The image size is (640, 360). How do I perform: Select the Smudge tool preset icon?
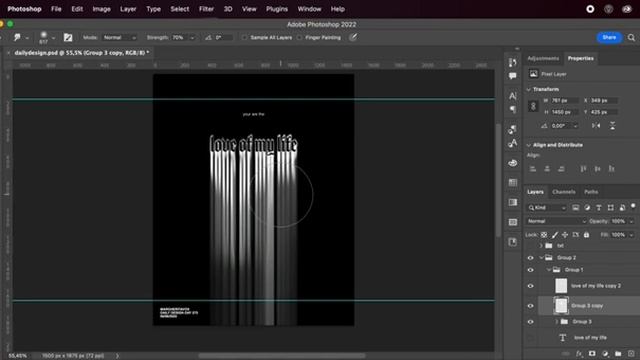[17, 38]
